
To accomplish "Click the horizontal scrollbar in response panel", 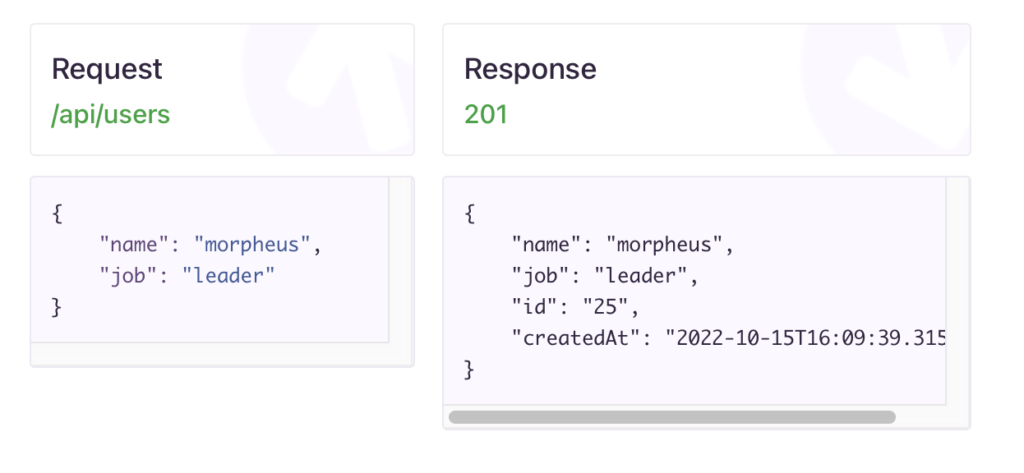I will click(672, 417).
